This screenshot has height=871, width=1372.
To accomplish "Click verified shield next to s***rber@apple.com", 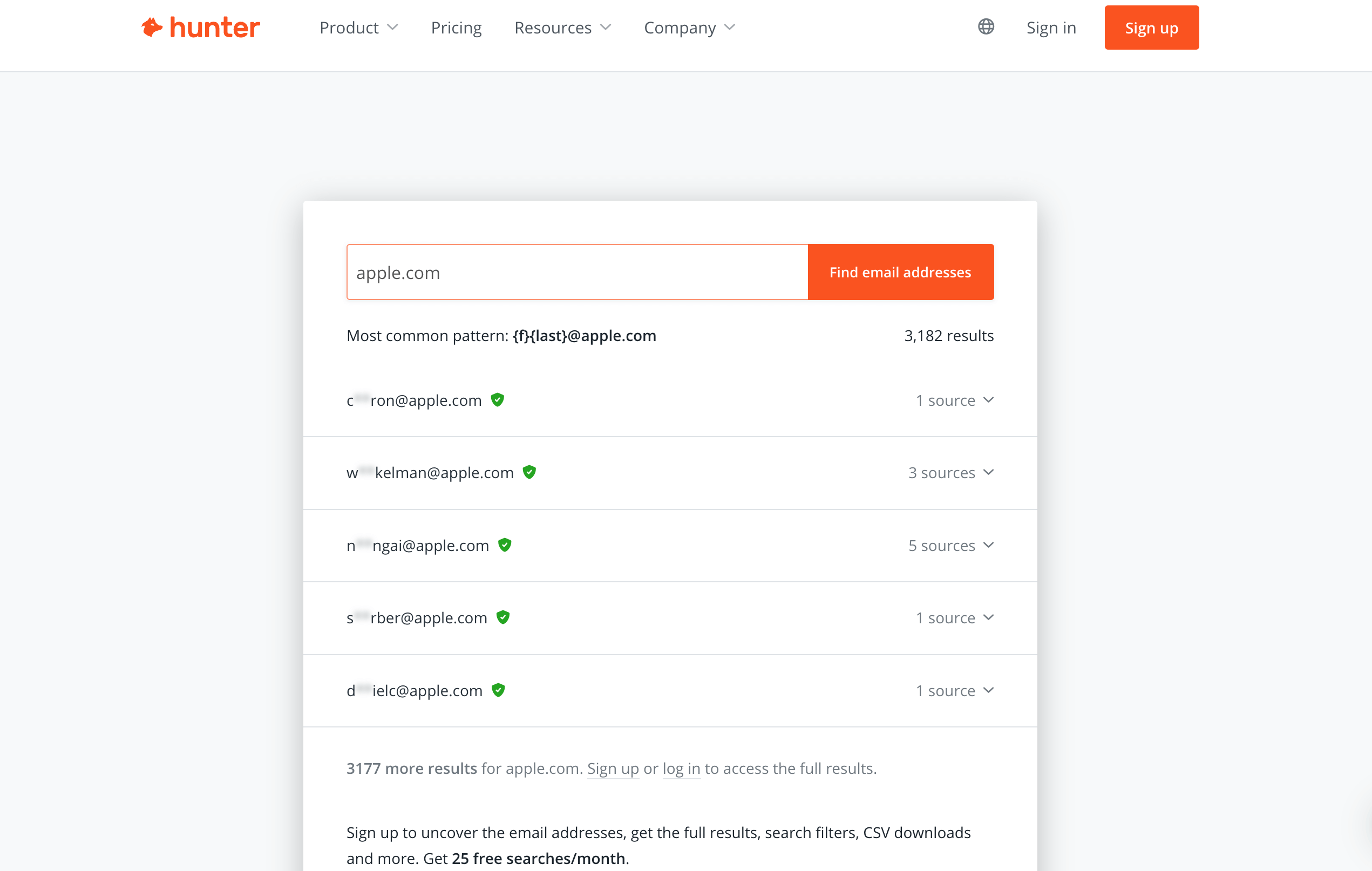I will tap(503, 617).
